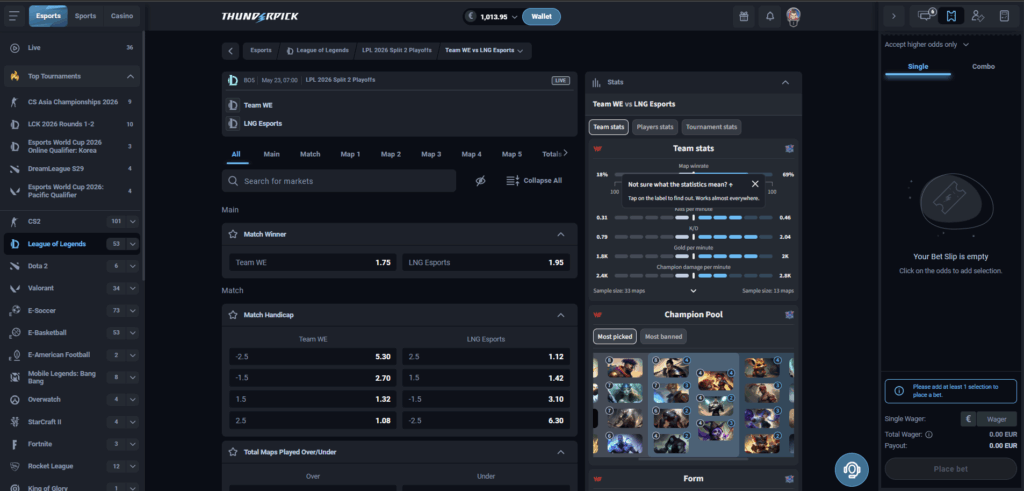Open DreamLeague S29 tournament
The image size is (1024, 491).
point(71,168)
